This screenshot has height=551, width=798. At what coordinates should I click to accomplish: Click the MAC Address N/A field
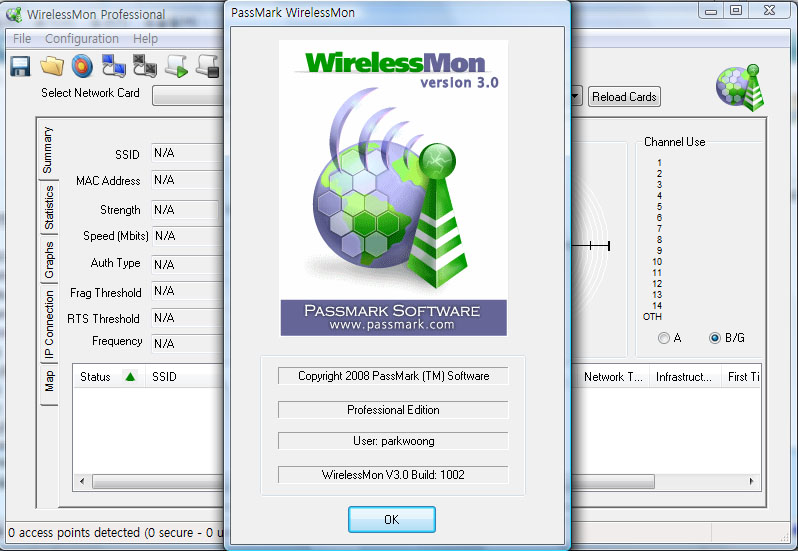point(187,180)
